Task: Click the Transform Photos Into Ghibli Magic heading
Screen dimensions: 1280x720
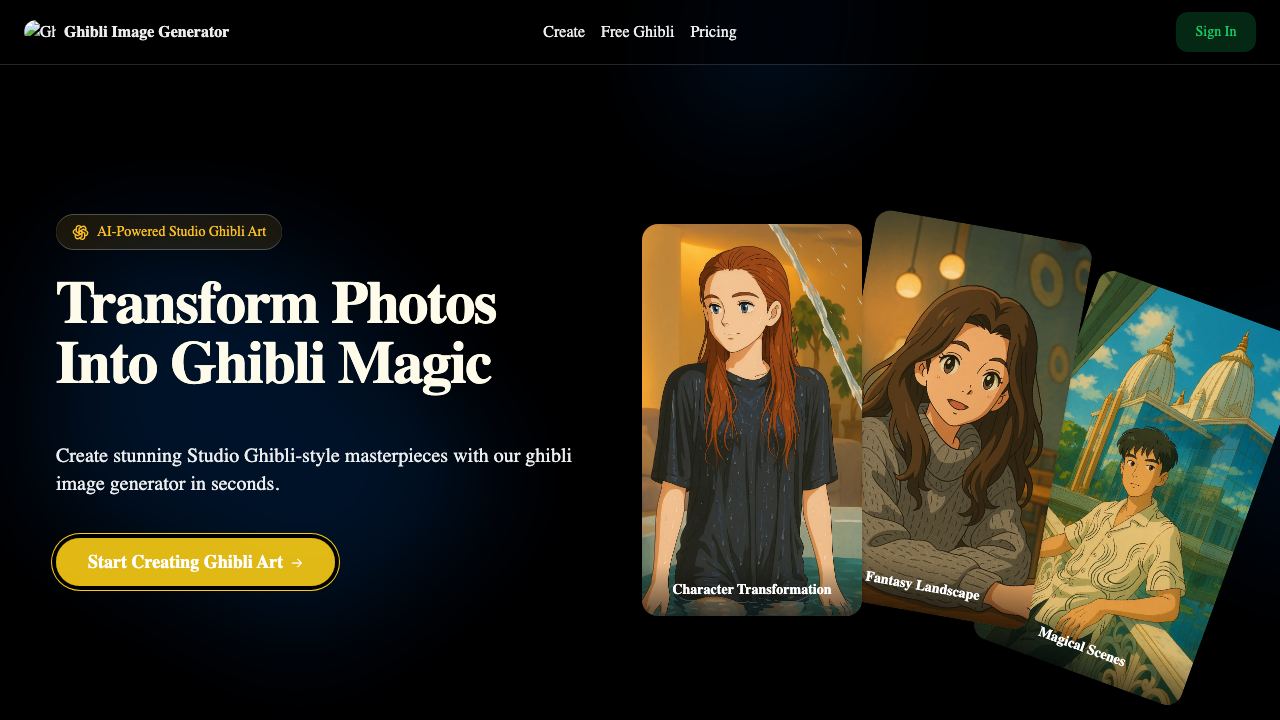Action: pos(276,333)
